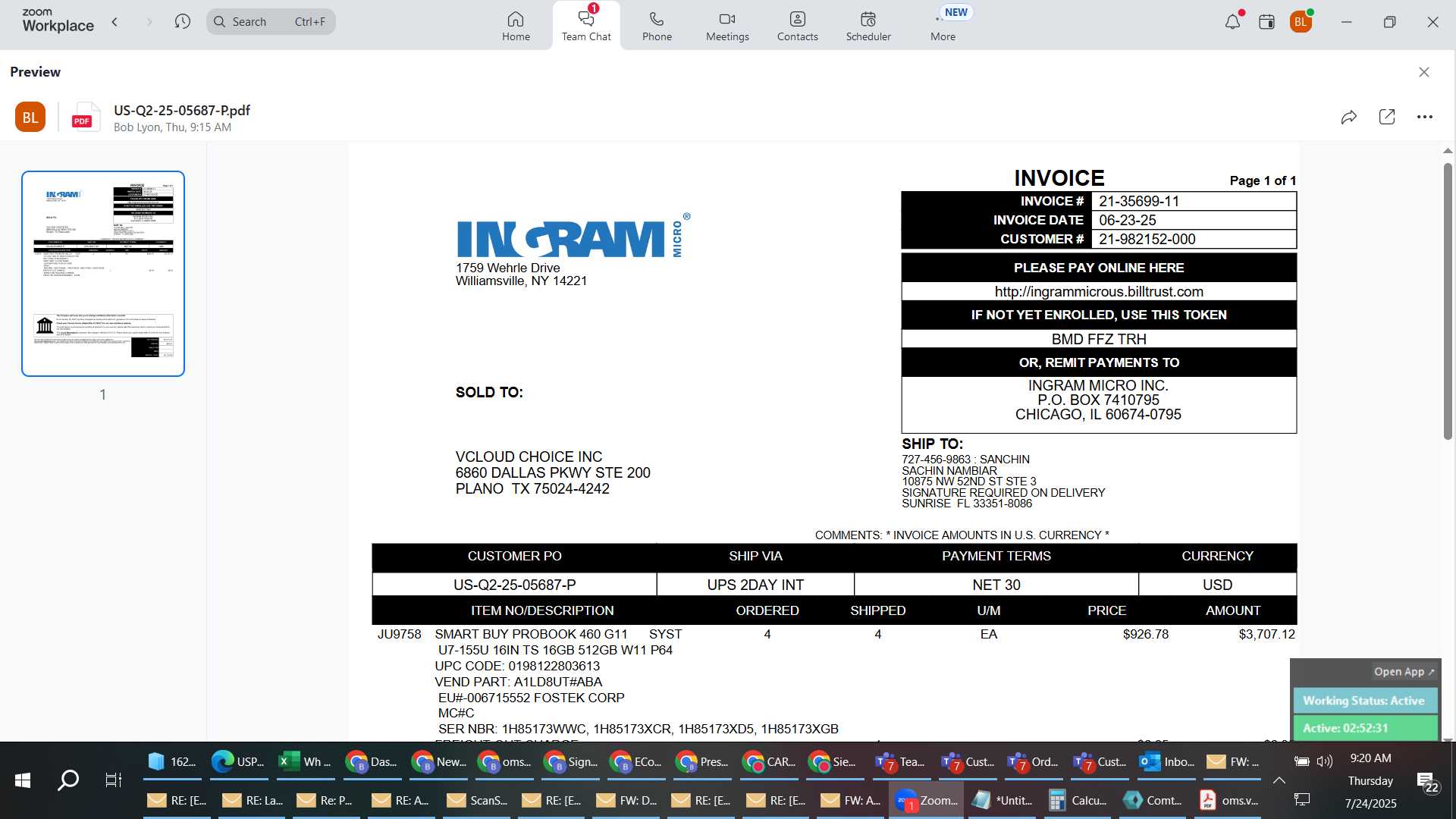This screenshot has width=1456, height=819.
Task: Open the Meetings tab
Action: coord(727,26)
